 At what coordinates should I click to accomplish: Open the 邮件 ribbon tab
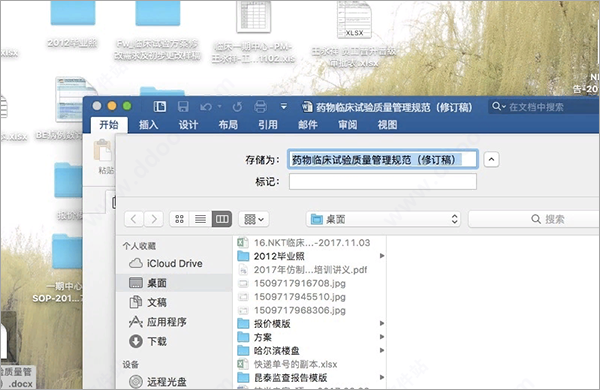click(x=308, y=125)
